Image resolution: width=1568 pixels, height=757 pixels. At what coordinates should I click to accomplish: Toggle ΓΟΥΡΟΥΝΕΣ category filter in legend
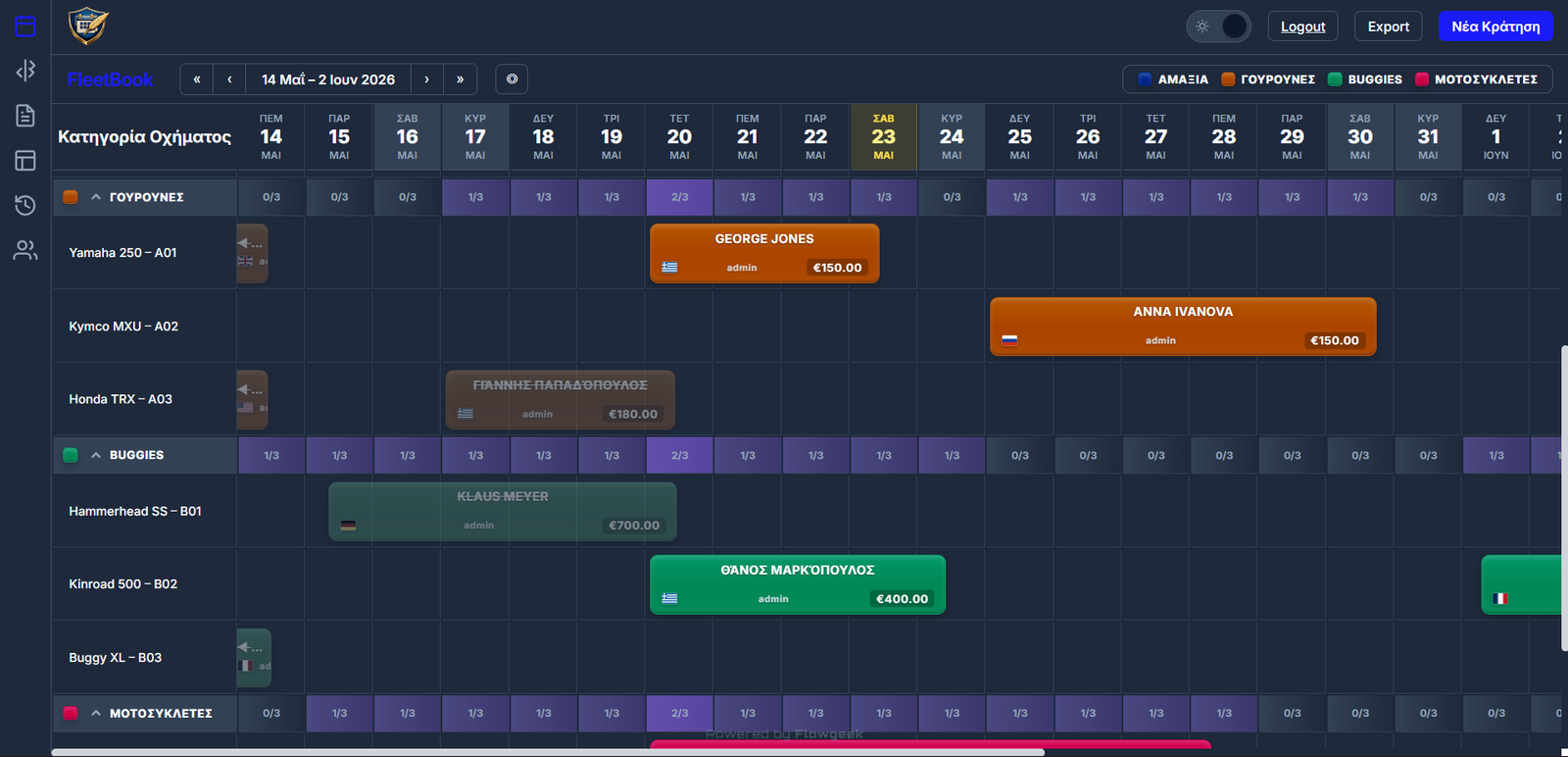pos(1268,79)
